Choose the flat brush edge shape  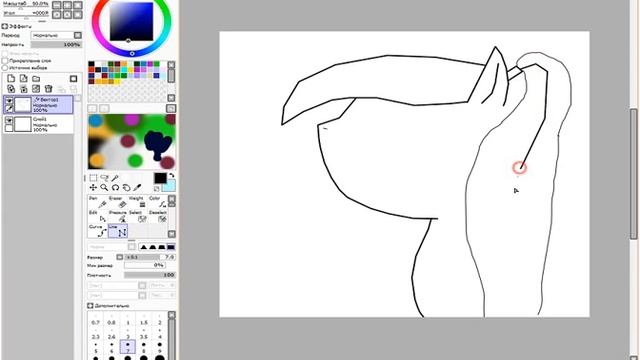pyautogui.click(x=171, y=247)
